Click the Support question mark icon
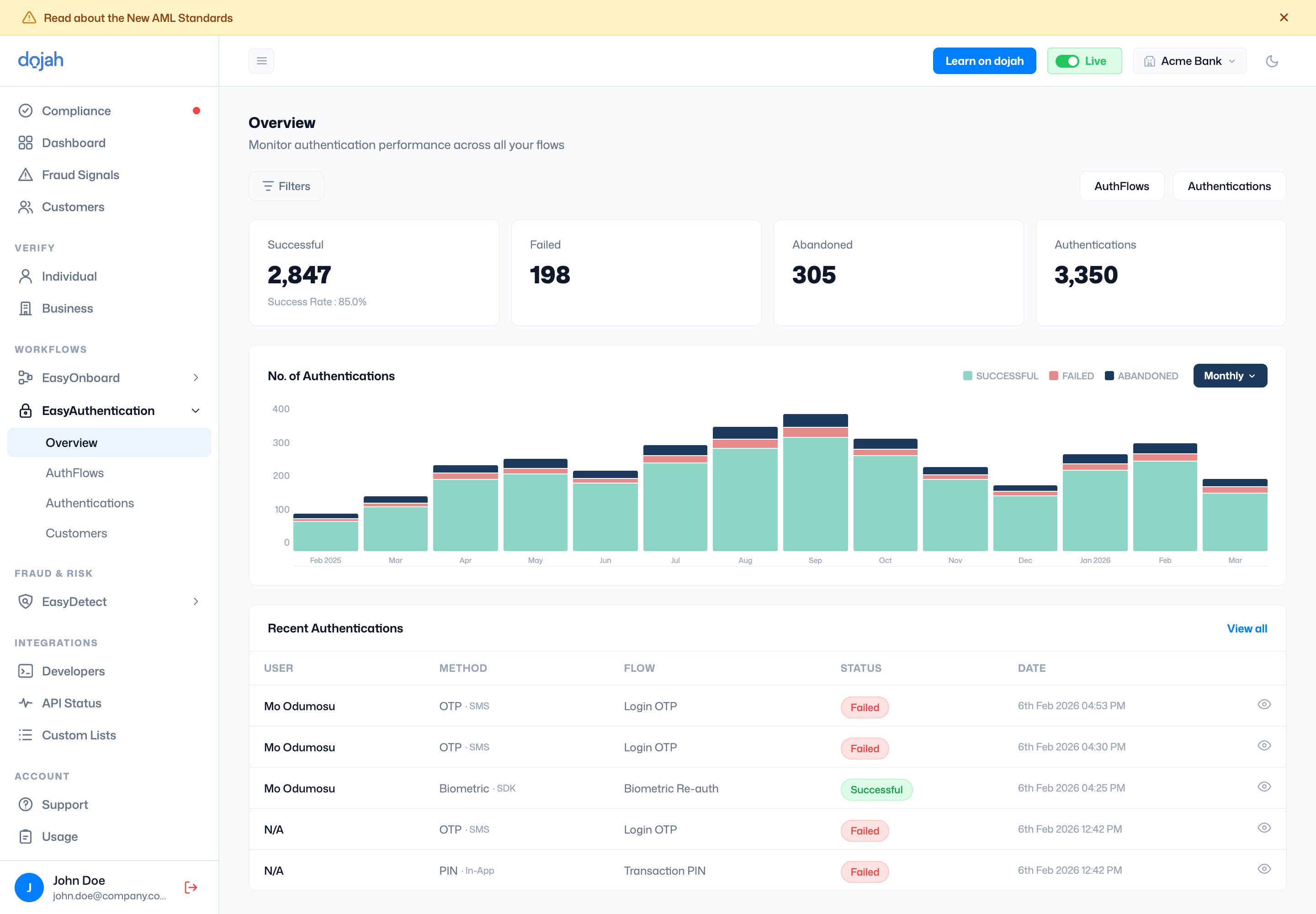Image resolution: width=1316 pixels, height=914 pixels. point(25,804)
